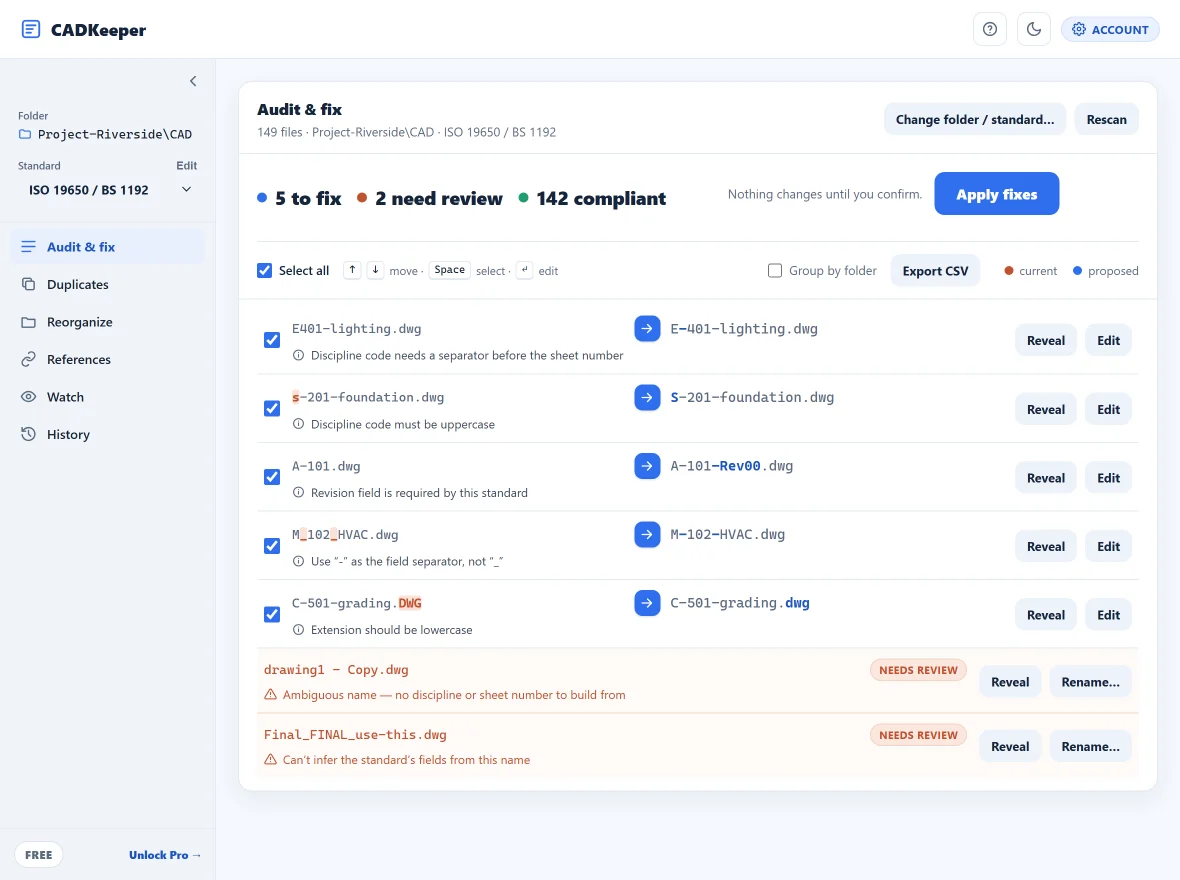The width and height of the screenshot is (1180, 880).
Task: Click the References link icon
Action: click(29, 360)
